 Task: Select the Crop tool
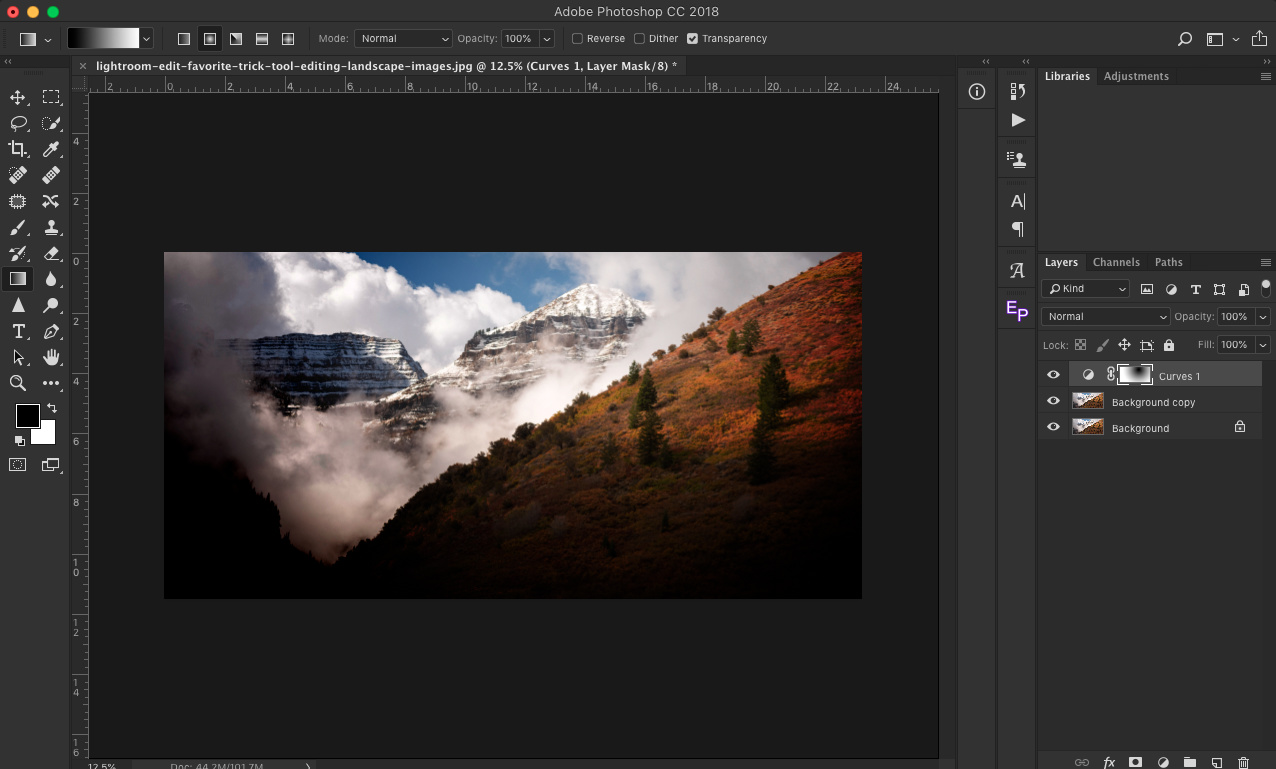(x=17, y=149)
